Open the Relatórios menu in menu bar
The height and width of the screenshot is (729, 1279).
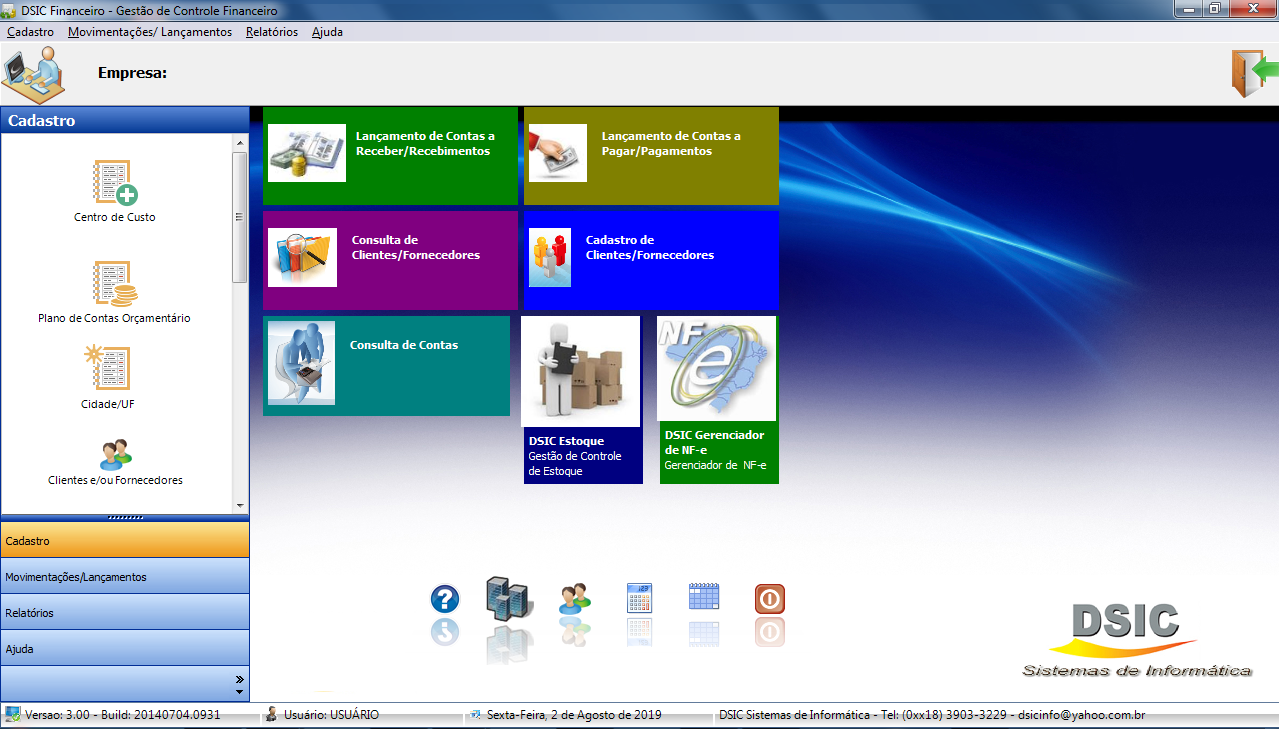(x=272, y=32)
